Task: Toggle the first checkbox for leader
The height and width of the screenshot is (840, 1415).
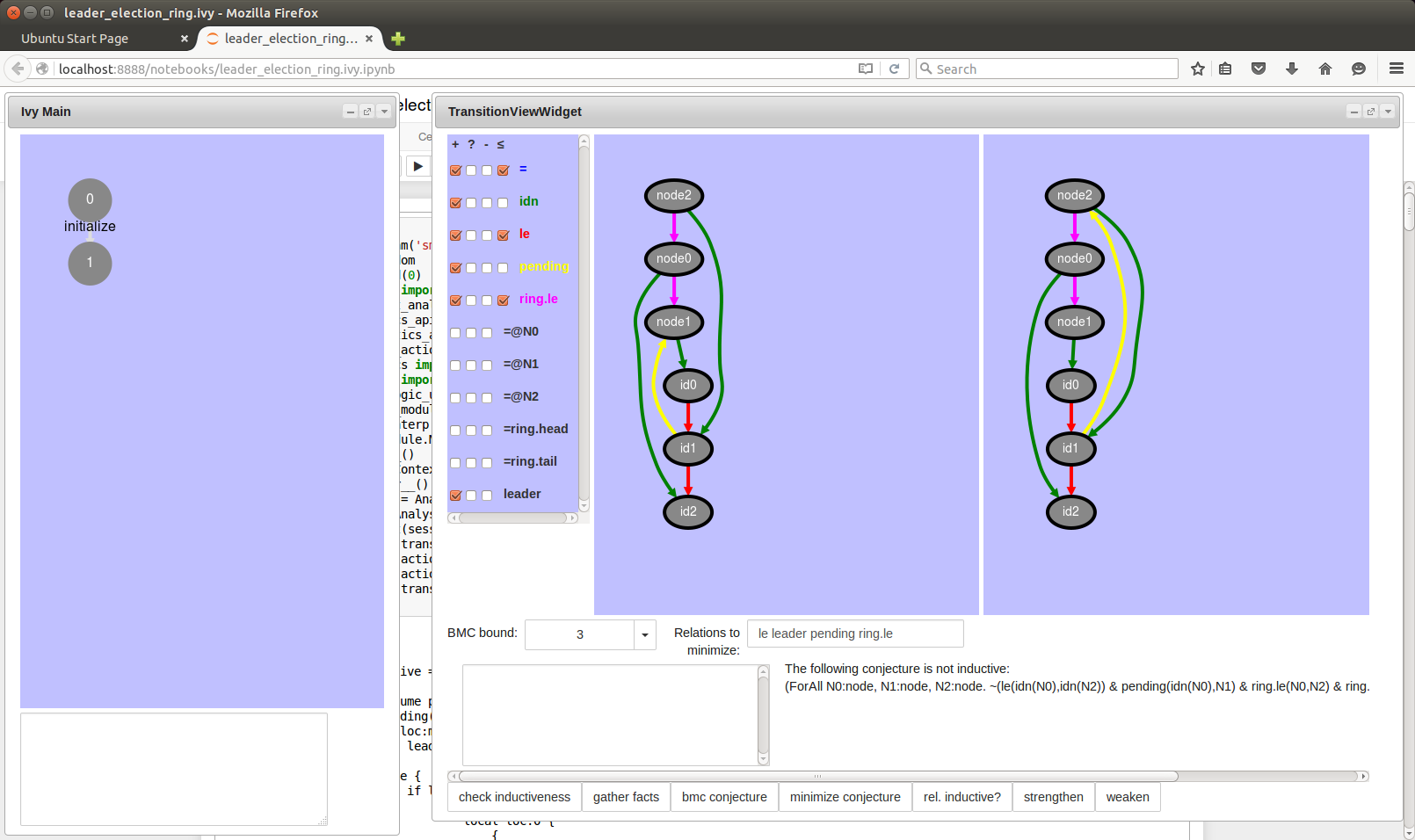Action: [455, 496]
